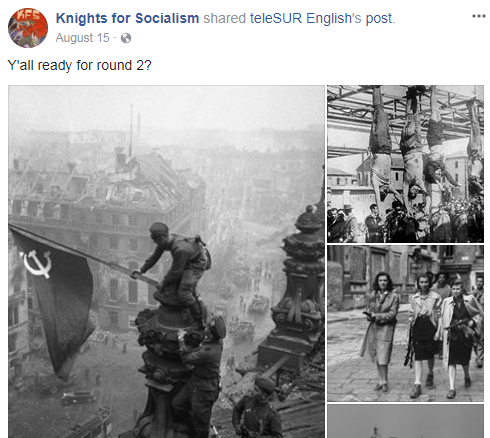Open the partially visible bottom photo
Image resolution: width=490 pixels, height=438 pixels.
pyautogui.click(x=405, y=421)
